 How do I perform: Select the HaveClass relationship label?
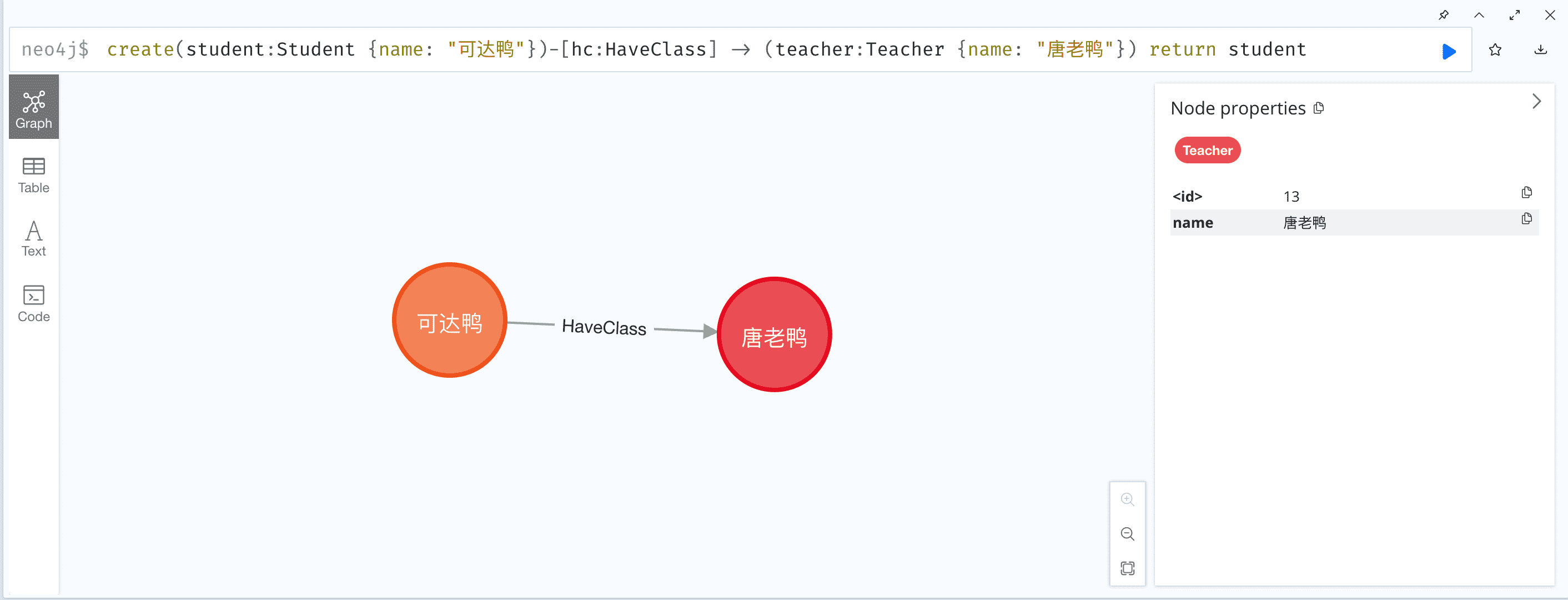(604, 328)
